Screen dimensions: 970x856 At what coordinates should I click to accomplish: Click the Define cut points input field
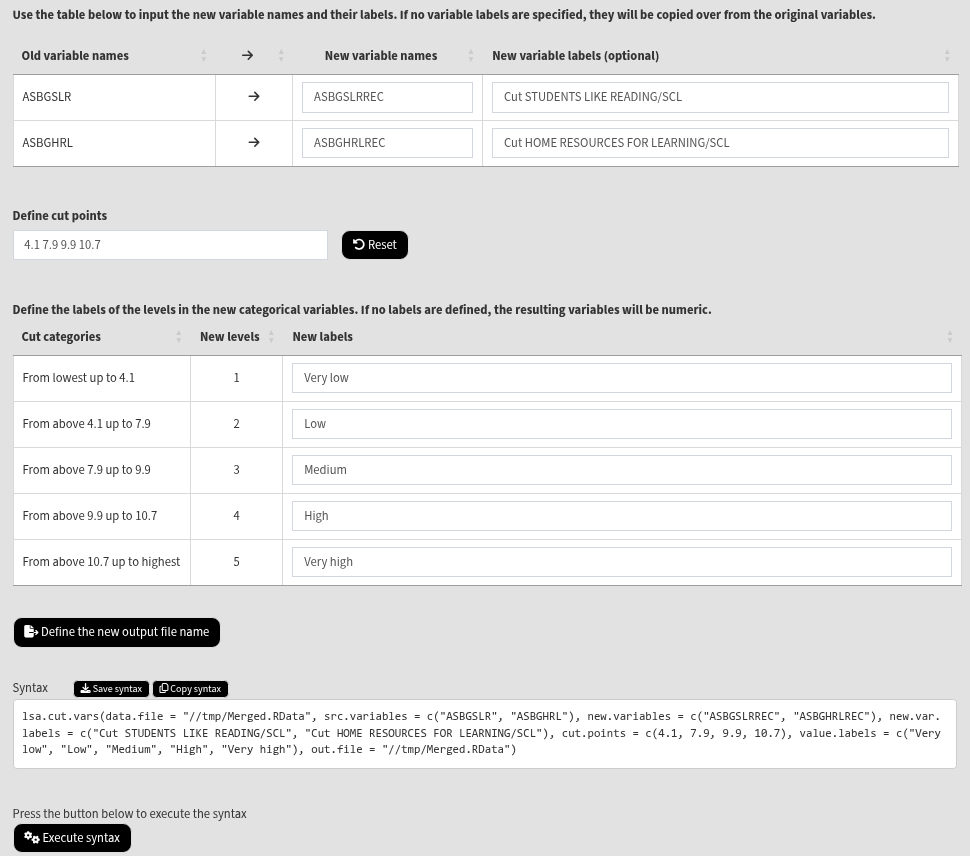170,245
